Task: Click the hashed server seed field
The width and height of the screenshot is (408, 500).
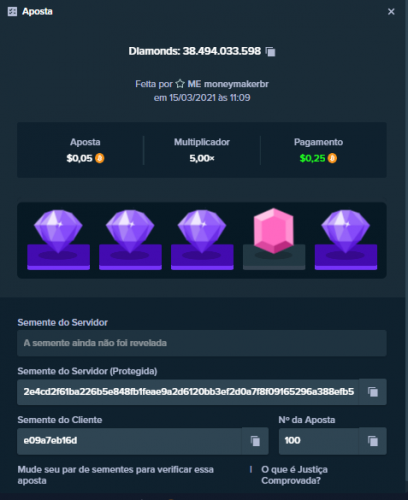Action: coord(188,392)
